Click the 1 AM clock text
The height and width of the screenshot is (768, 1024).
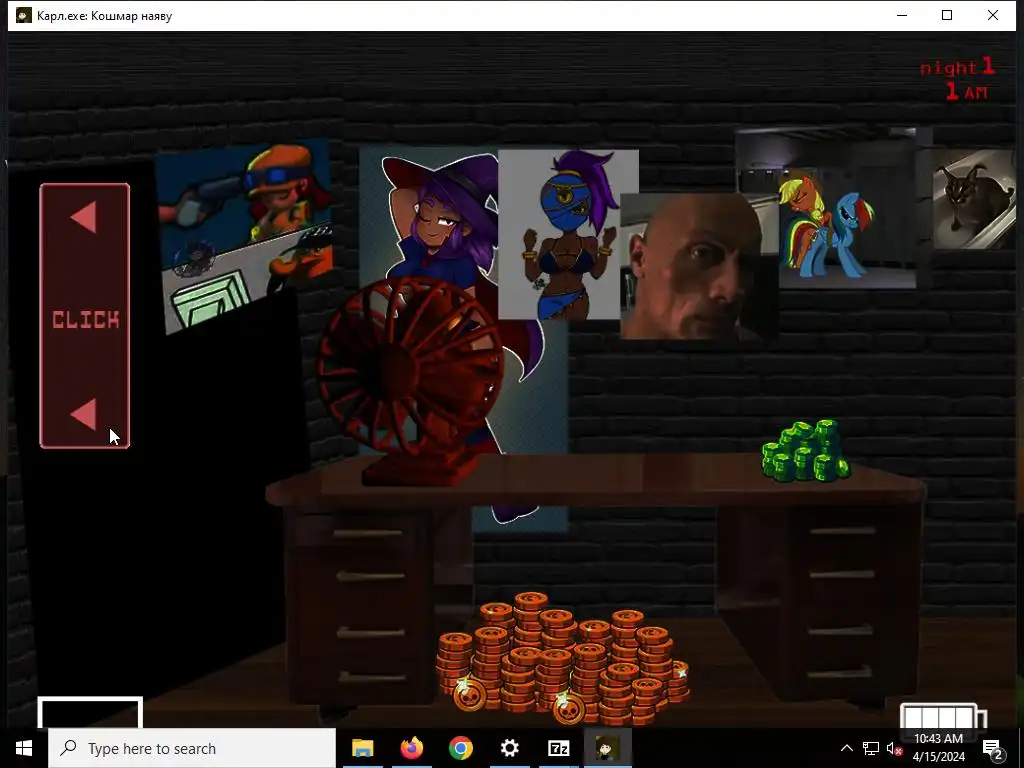pyautogui.click(x=967, y=92)
